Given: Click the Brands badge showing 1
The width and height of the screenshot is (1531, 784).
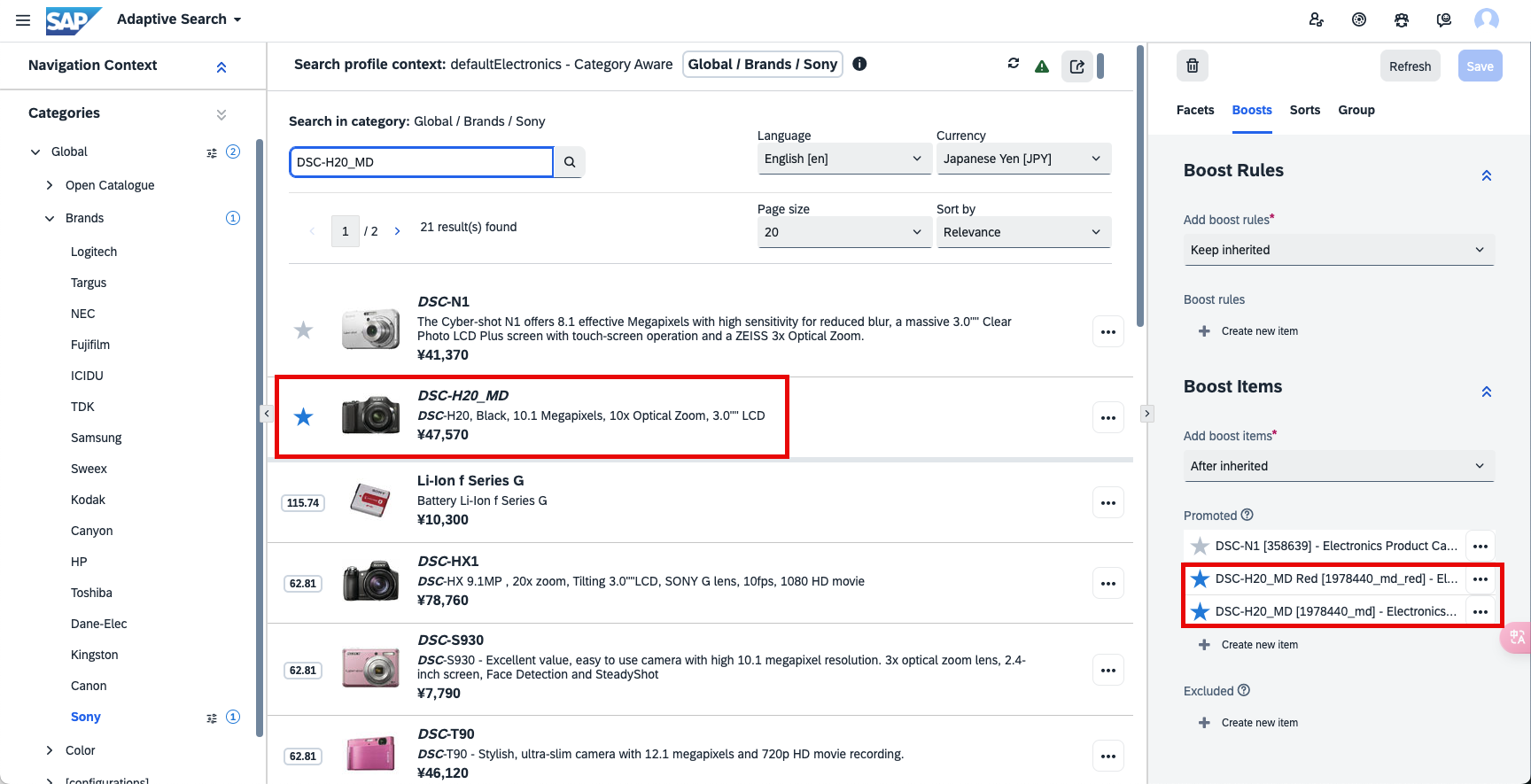Looking at the screenshot, I should 233,218.
